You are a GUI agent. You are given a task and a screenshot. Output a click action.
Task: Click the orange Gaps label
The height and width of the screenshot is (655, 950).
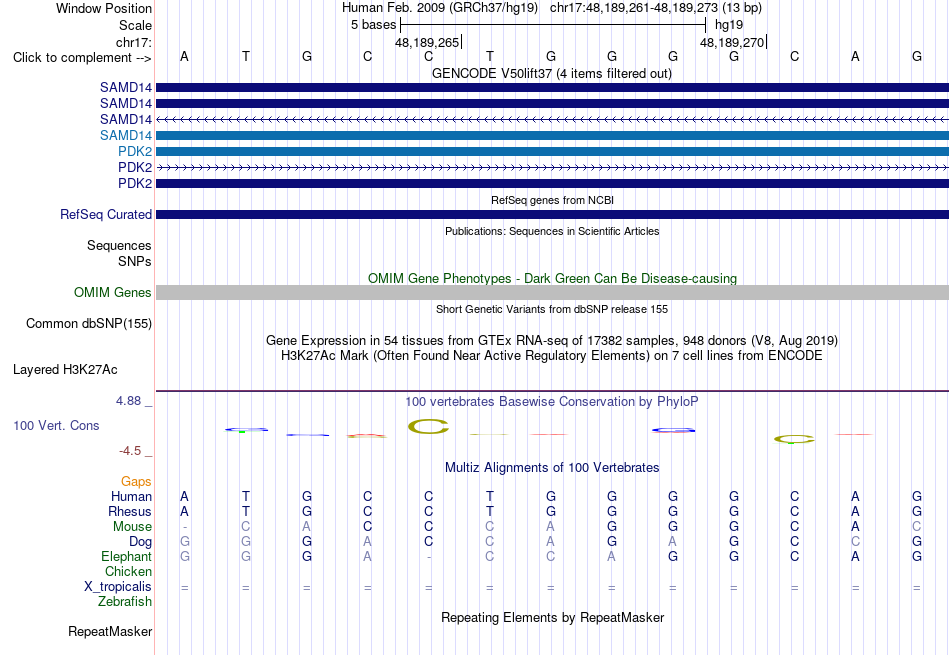click(136, 482)
